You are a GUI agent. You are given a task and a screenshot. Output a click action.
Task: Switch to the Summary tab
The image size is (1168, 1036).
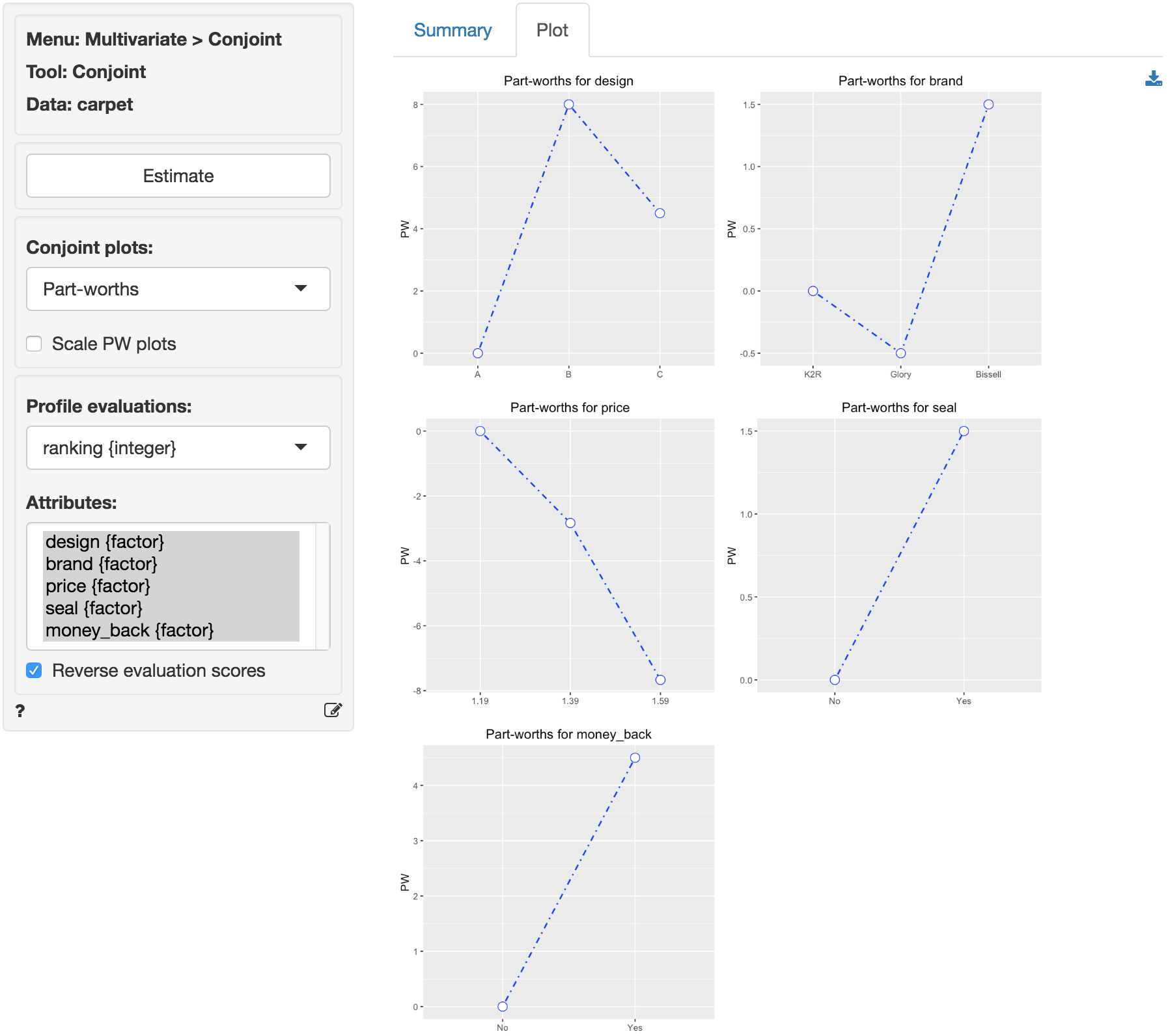pyautogui.click(x=452, y=31)
